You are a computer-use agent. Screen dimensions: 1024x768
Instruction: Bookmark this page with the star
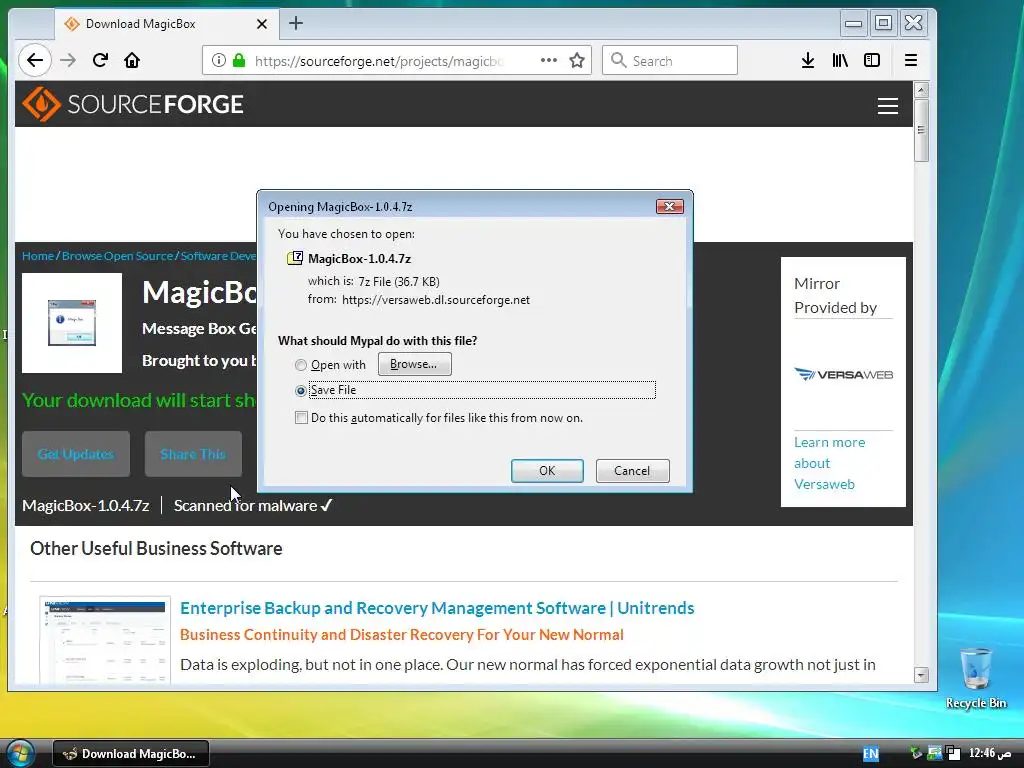pos(577,61)
